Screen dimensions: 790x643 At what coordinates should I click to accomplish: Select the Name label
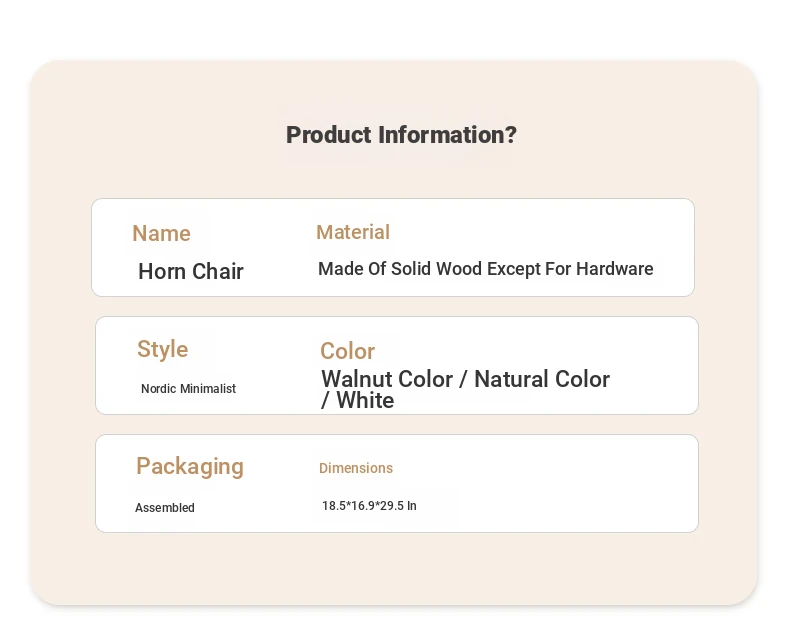[x=161, y=233]
